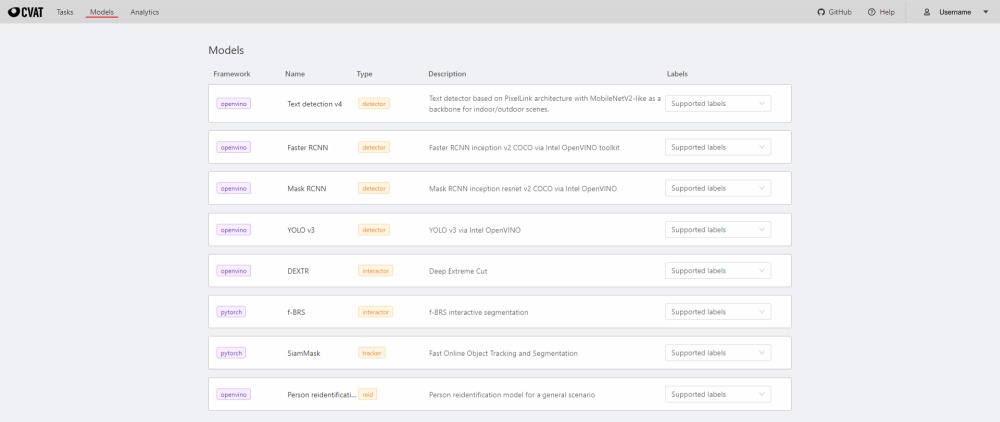Switch to the Analytics tab
1000x422 pixels.
point(144,12)
